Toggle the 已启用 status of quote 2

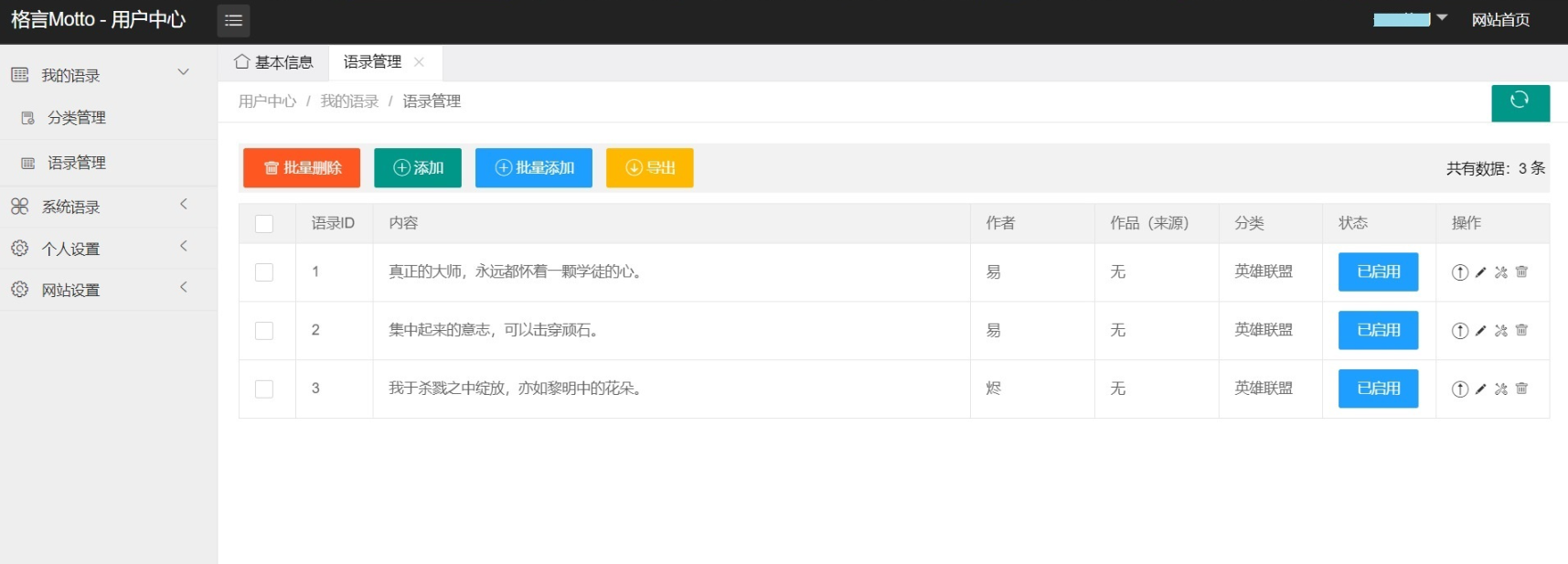pyautogui.click(x=1378, y=330)
